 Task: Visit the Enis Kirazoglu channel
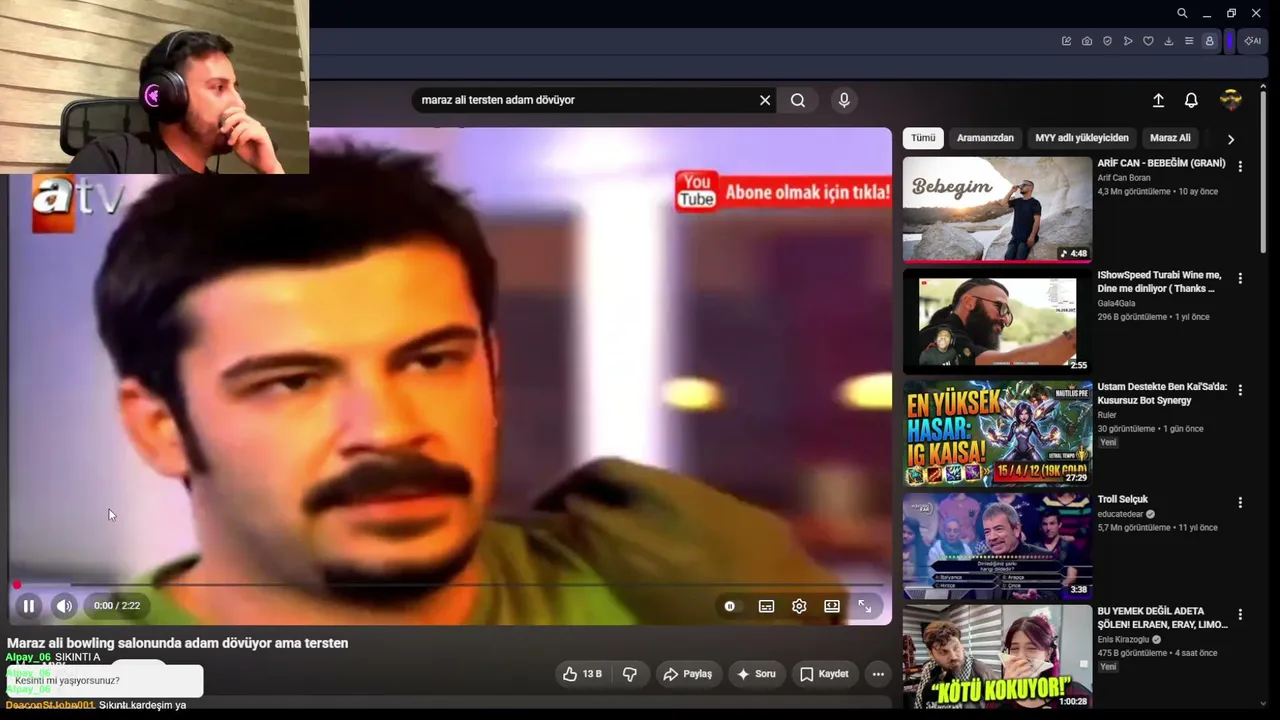tap(1123, 639)
